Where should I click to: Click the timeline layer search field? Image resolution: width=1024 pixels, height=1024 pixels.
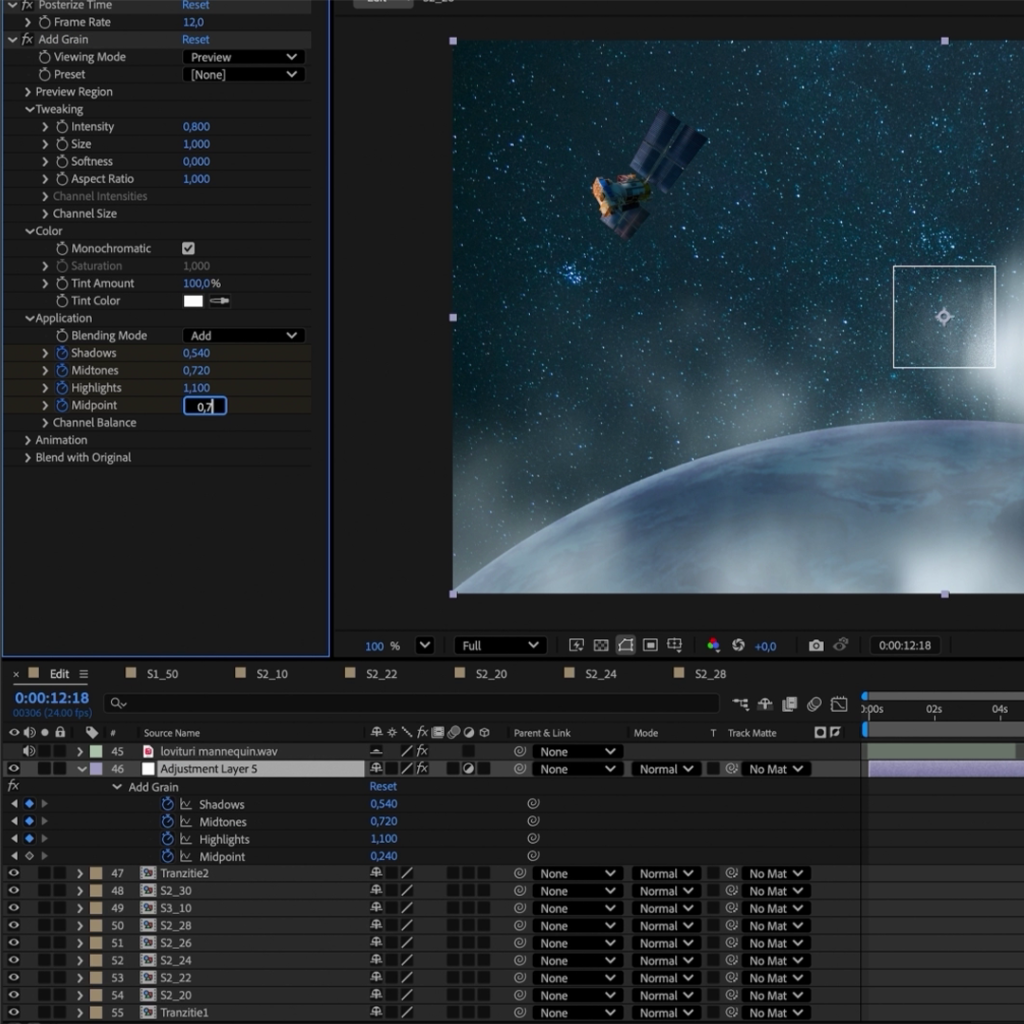point(400,704)
